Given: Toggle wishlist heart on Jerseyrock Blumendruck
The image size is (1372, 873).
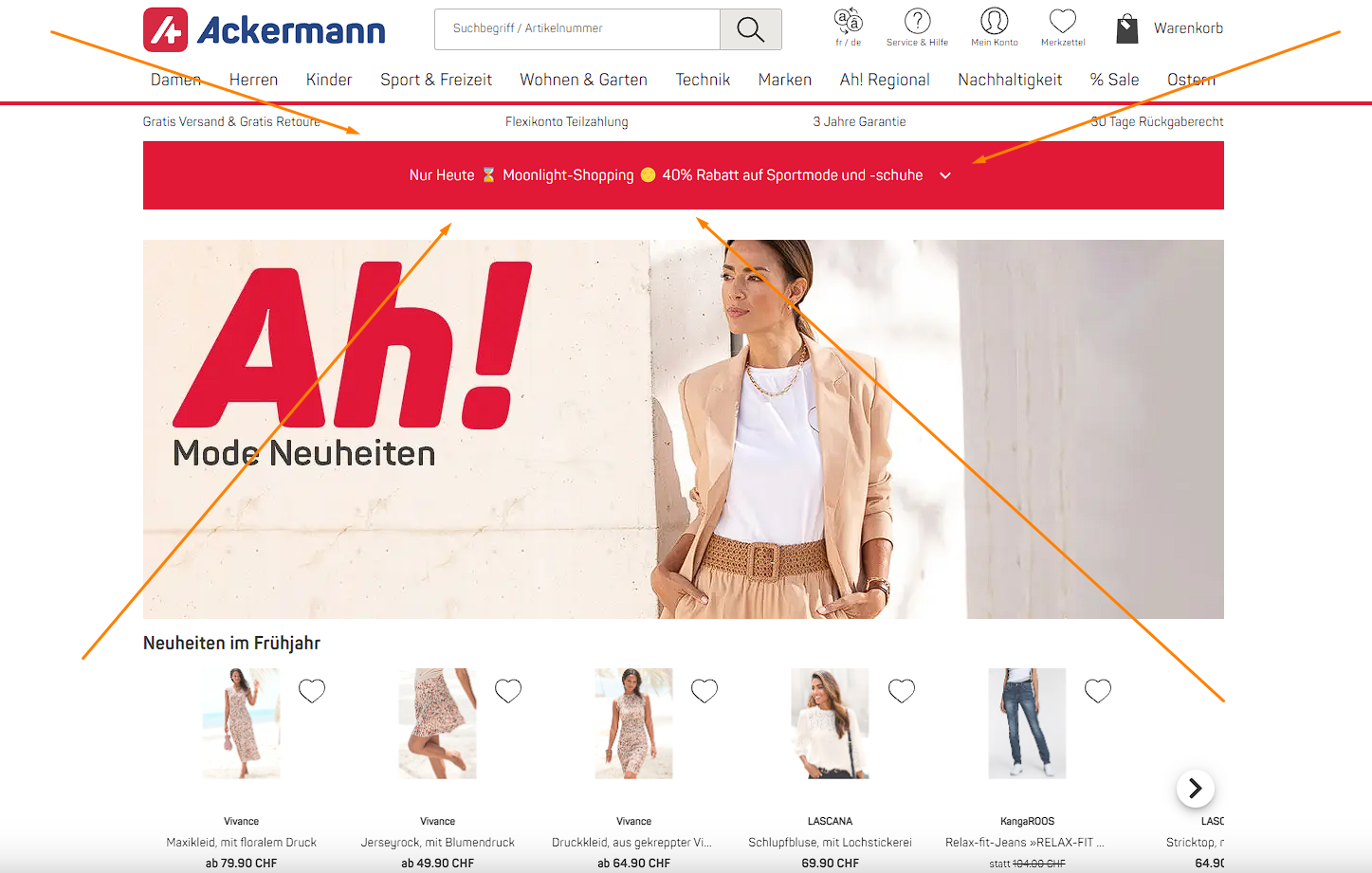Looking at the screenshot, I should coord(508,691).
